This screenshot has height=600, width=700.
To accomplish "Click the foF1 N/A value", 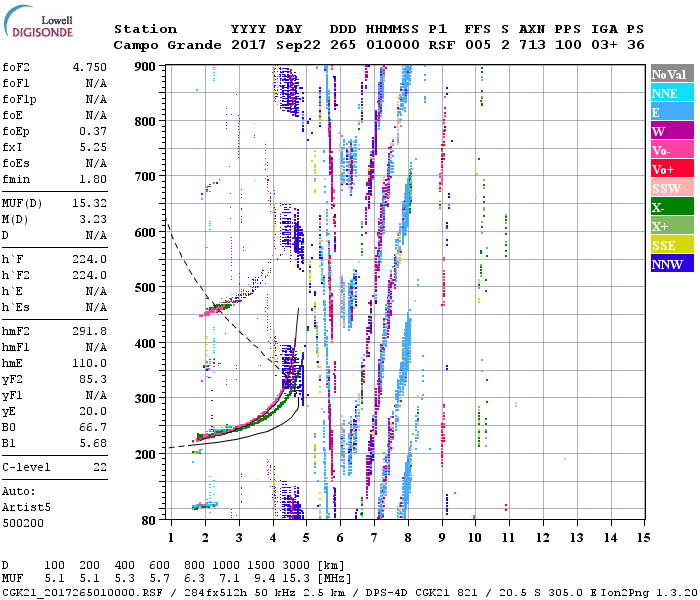I will [x=96, y=83].
